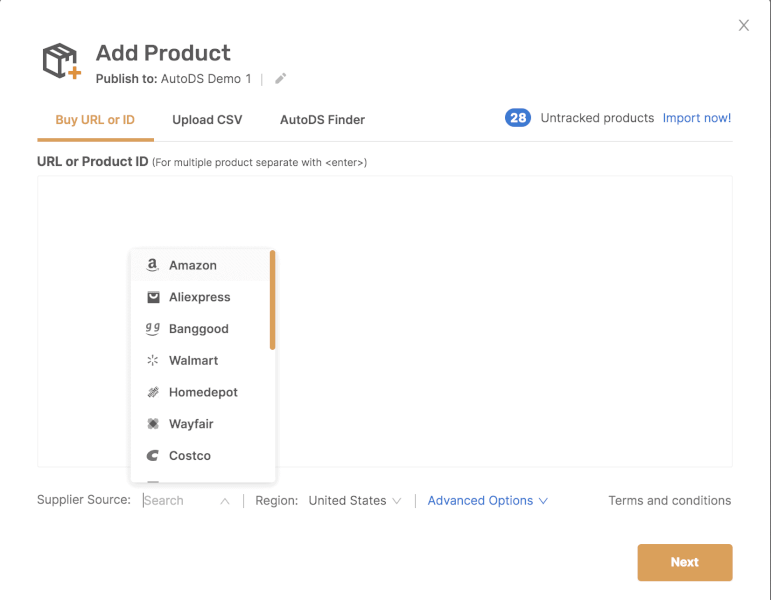This screenshot has width=771, height=600.
Task: Click the Untracked products label
Action: tap(597, 118)
